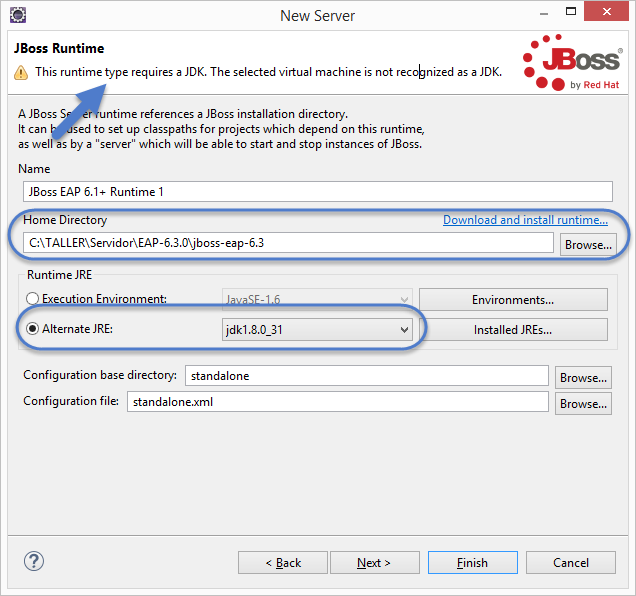Select the Execution Environment radio button

pos(32,299)
